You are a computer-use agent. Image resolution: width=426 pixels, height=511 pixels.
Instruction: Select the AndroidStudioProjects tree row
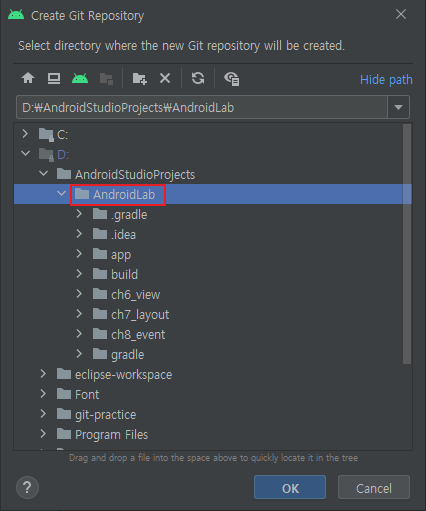click(213, 174)
